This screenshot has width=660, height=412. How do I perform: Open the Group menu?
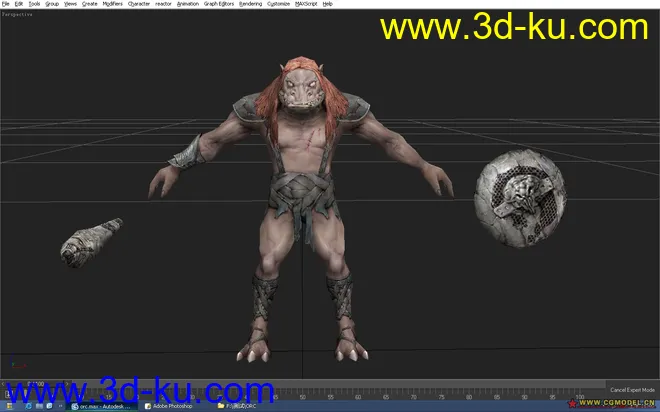click(52, 4)
